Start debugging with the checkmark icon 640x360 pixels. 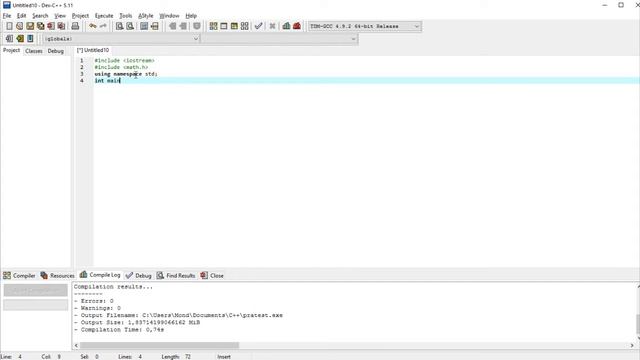pyautogui.click(x=258, y=26)
